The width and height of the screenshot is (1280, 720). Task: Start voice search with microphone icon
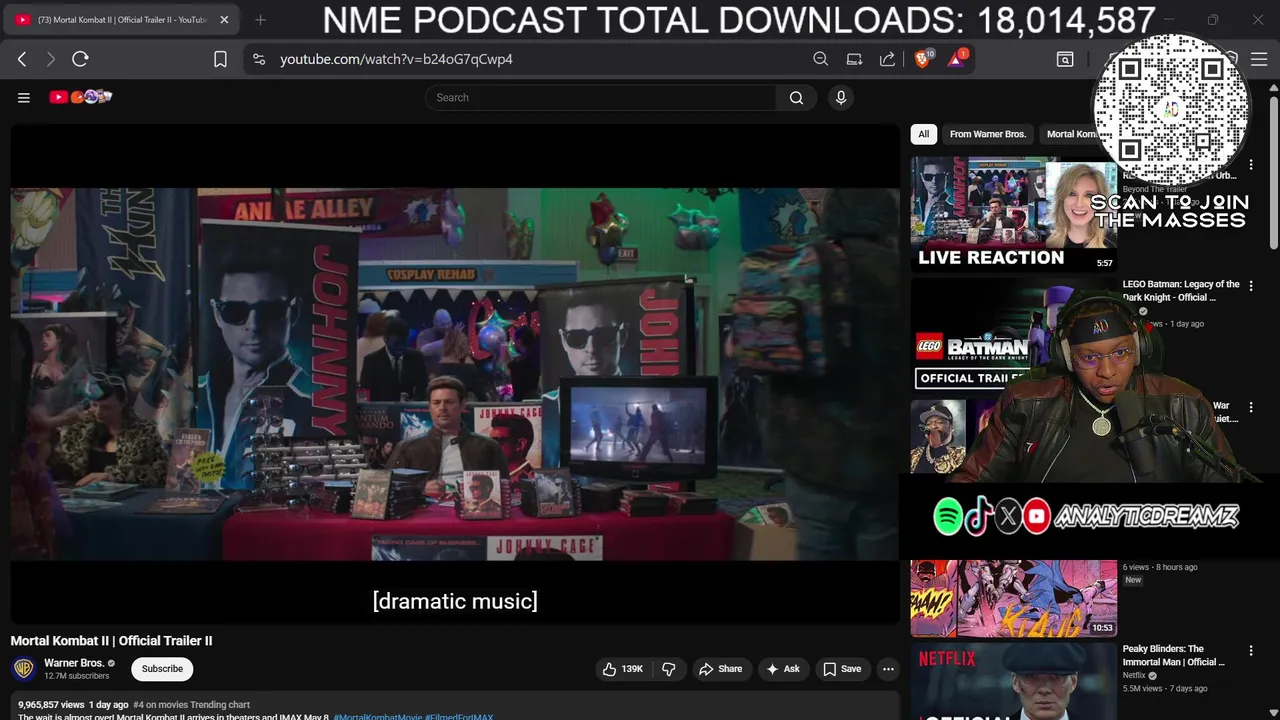[x=841, y=97]
